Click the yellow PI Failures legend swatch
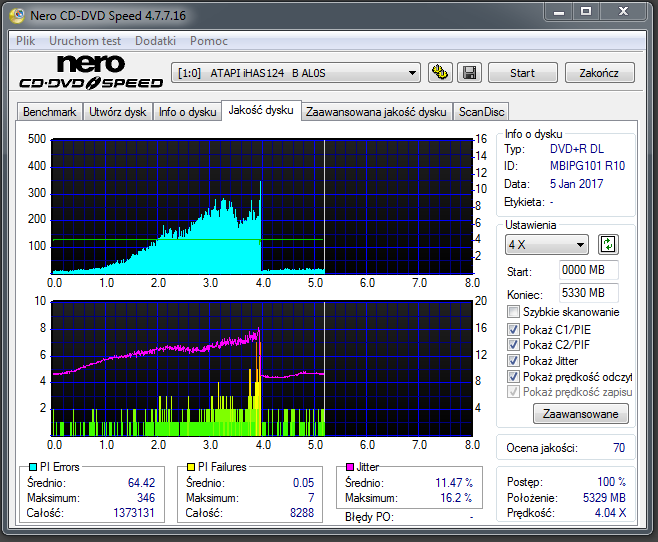This screenshot has width=658, height=542. tap(191, 467)
